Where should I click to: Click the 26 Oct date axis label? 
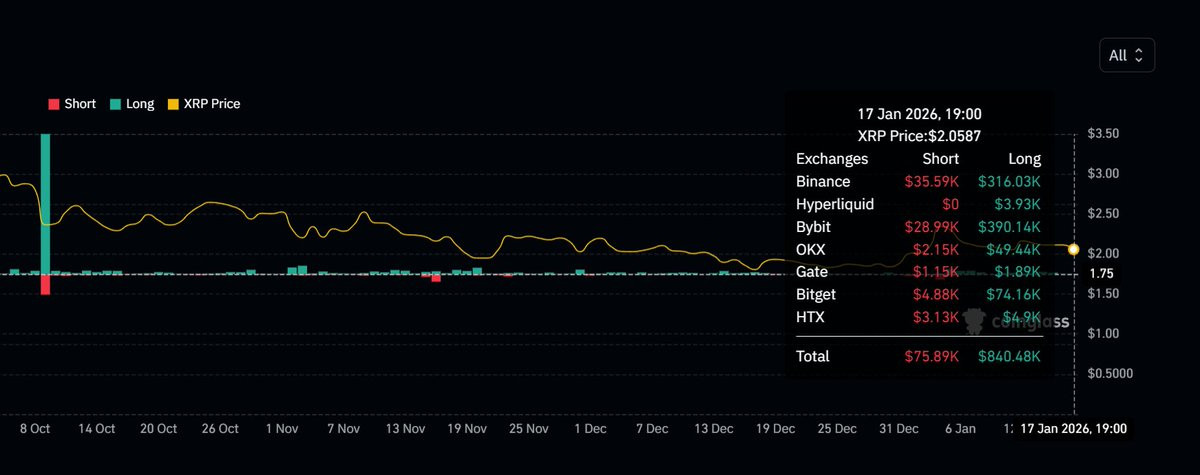coord(220,428)
